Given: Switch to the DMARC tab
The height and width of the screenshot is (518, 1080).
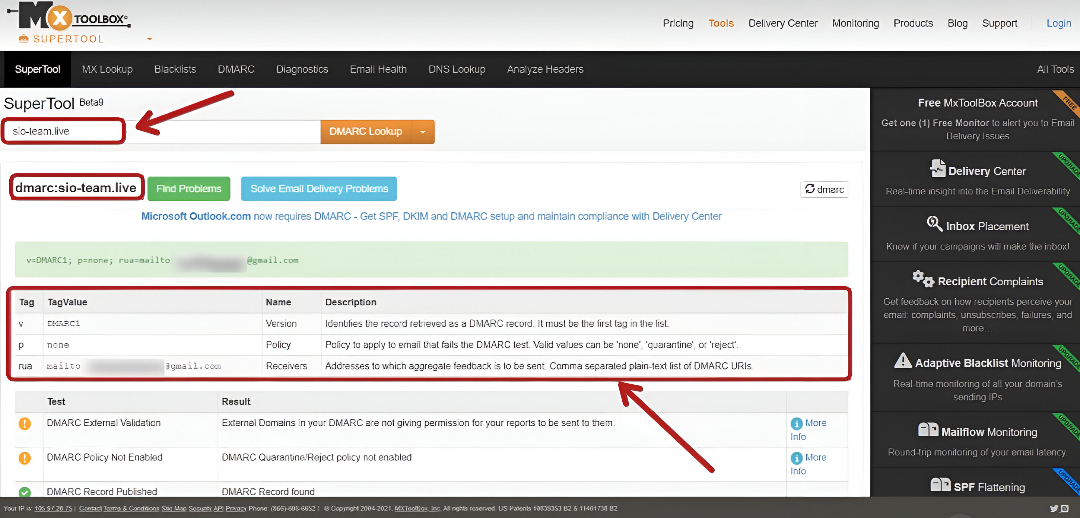Looking at the screenshot, I should (236, 69).
